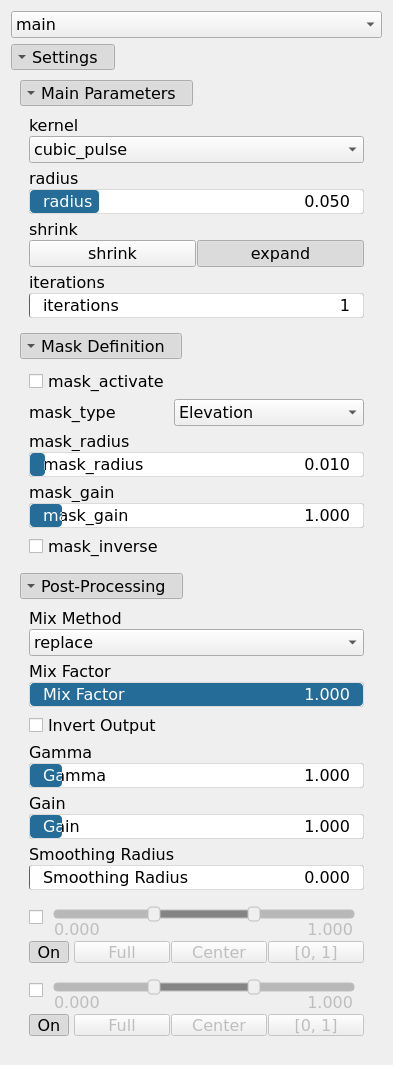Open the kernel cubic_pulse dropdown

click(196, 149)
